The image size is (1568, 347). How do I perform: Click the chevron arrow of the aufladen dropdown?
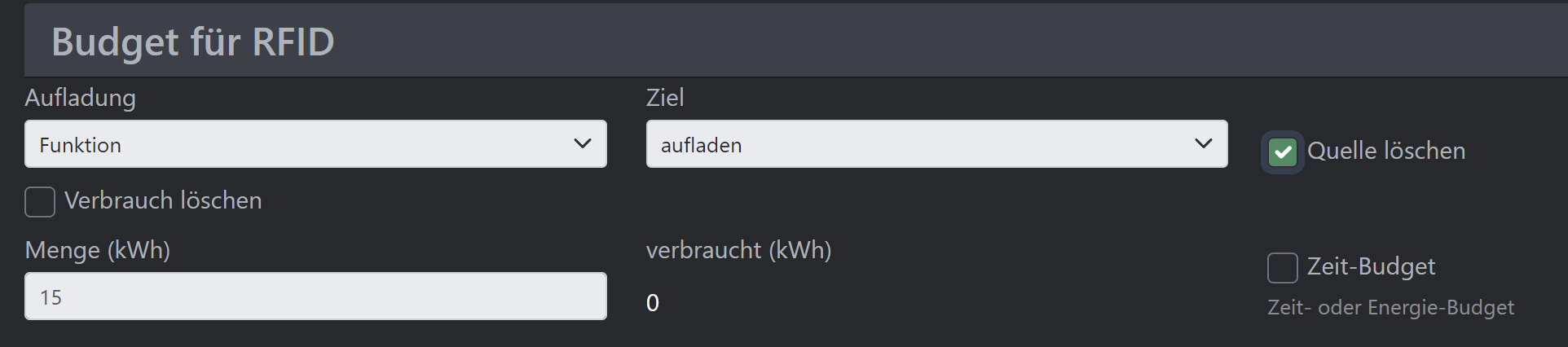pyautogui.click(x=1203, y=144)
